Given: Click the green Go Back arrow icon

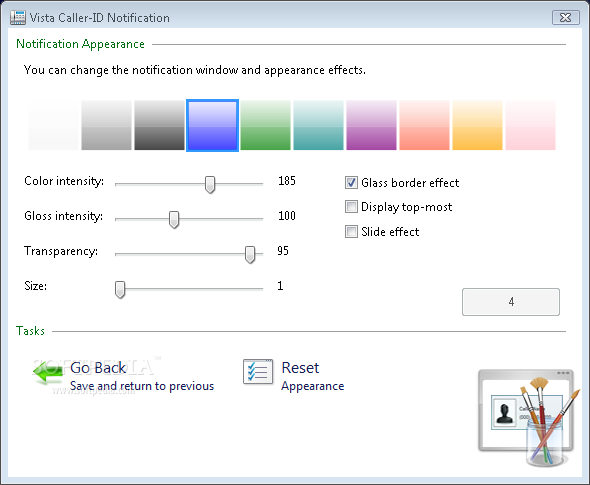Looking at the screenshot, I should [x=48, y=372].
